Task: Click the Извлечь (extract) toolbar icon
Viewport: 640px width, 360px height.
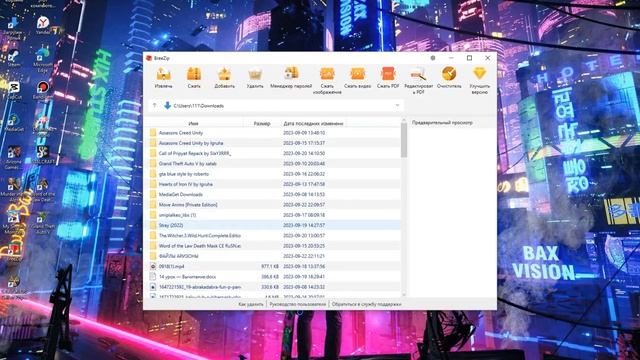Action: coord(163,74)
